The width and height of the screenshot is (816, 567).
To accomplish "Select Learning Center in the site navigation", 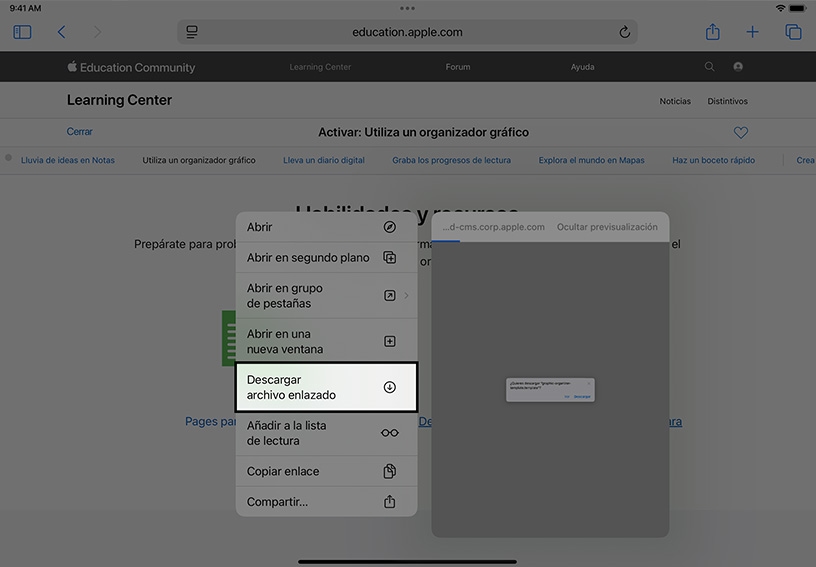I will (x=320, y=67).
